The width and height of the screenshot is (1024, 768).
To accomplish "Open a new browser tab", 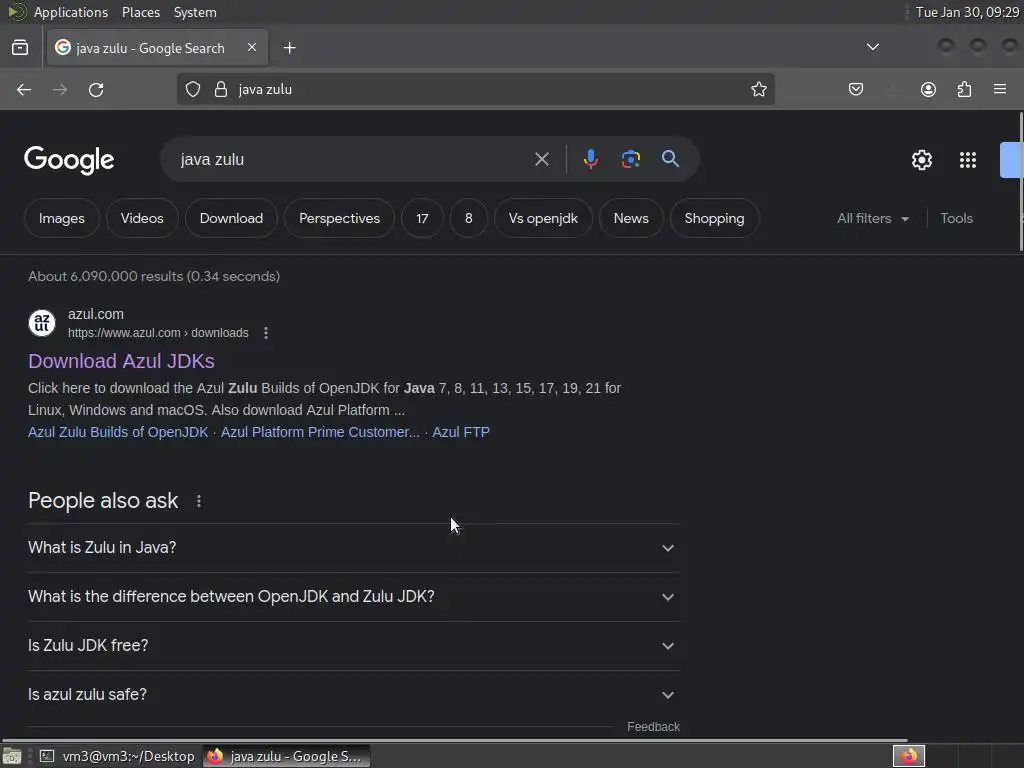I will (289, 48).
